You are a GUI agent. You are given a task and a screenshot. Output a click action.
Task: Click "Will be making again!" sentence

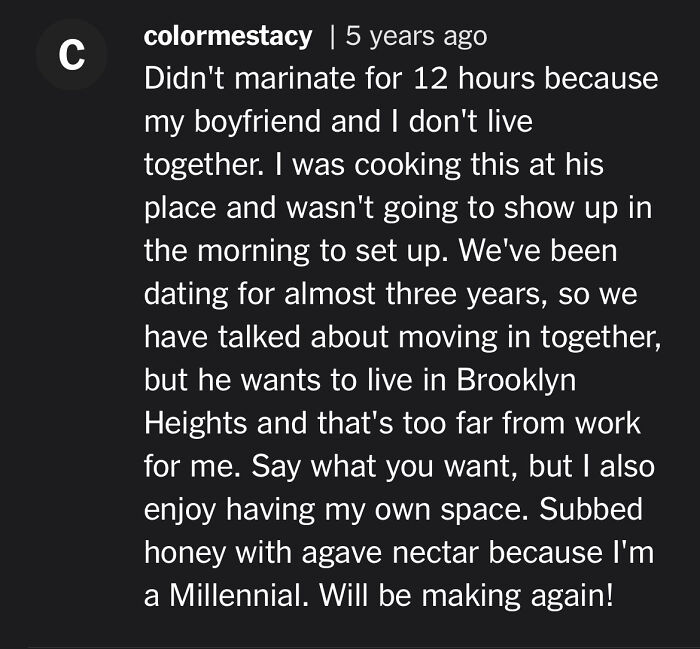point(469,595)
